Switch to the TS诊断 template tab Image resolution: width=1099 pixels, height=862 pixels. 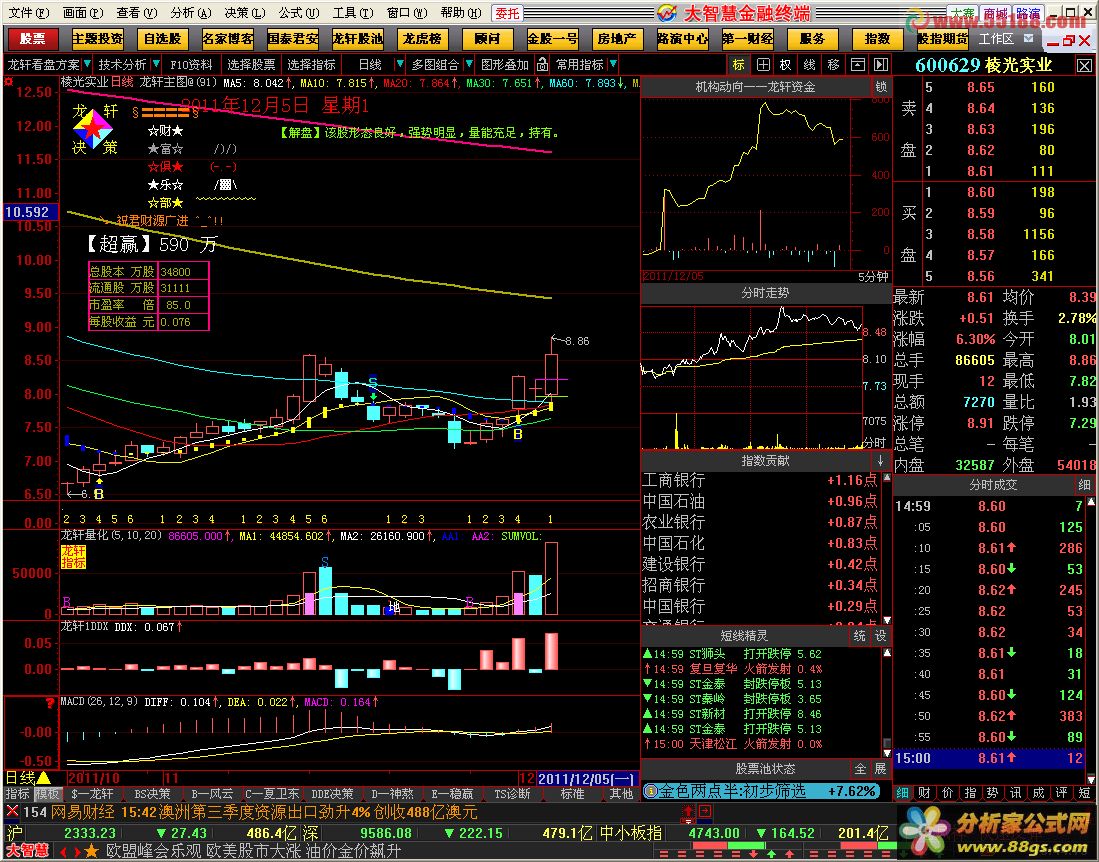512,793
